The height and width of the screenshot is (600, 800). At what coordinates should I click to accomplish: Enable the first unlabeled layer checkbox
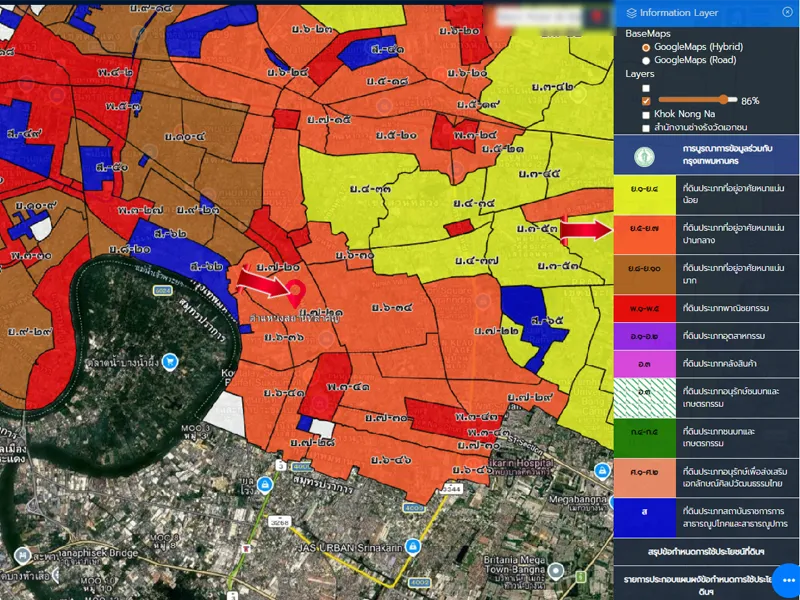(646, 88)
